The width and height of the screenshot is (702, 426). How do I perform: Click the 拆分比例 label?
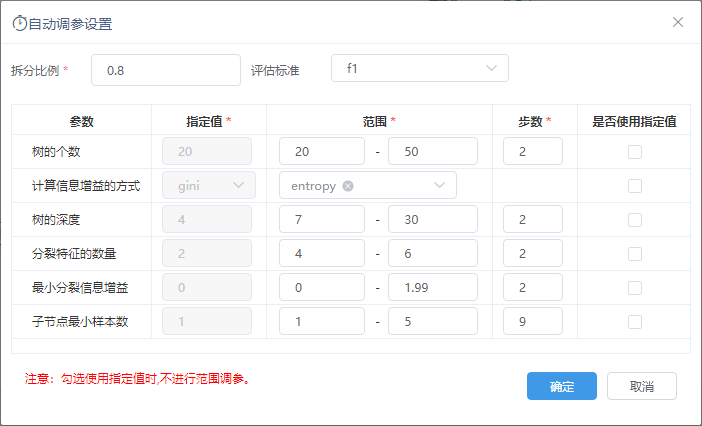coord(35,70)
